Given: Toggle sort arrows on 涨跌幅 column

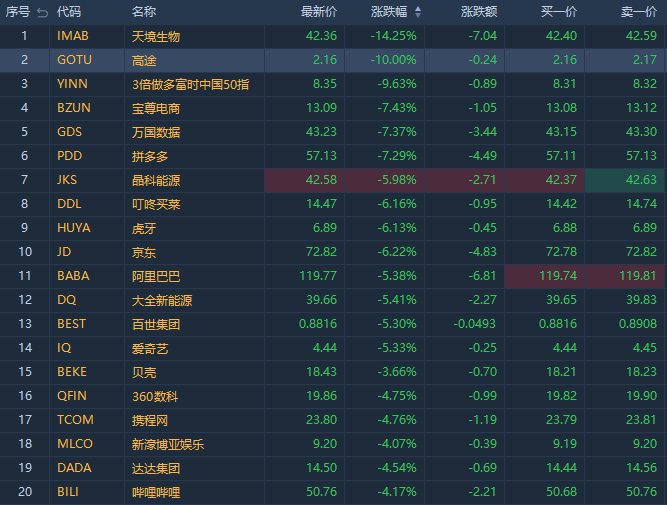Looking at the screenshot, I should pos(418,12).
